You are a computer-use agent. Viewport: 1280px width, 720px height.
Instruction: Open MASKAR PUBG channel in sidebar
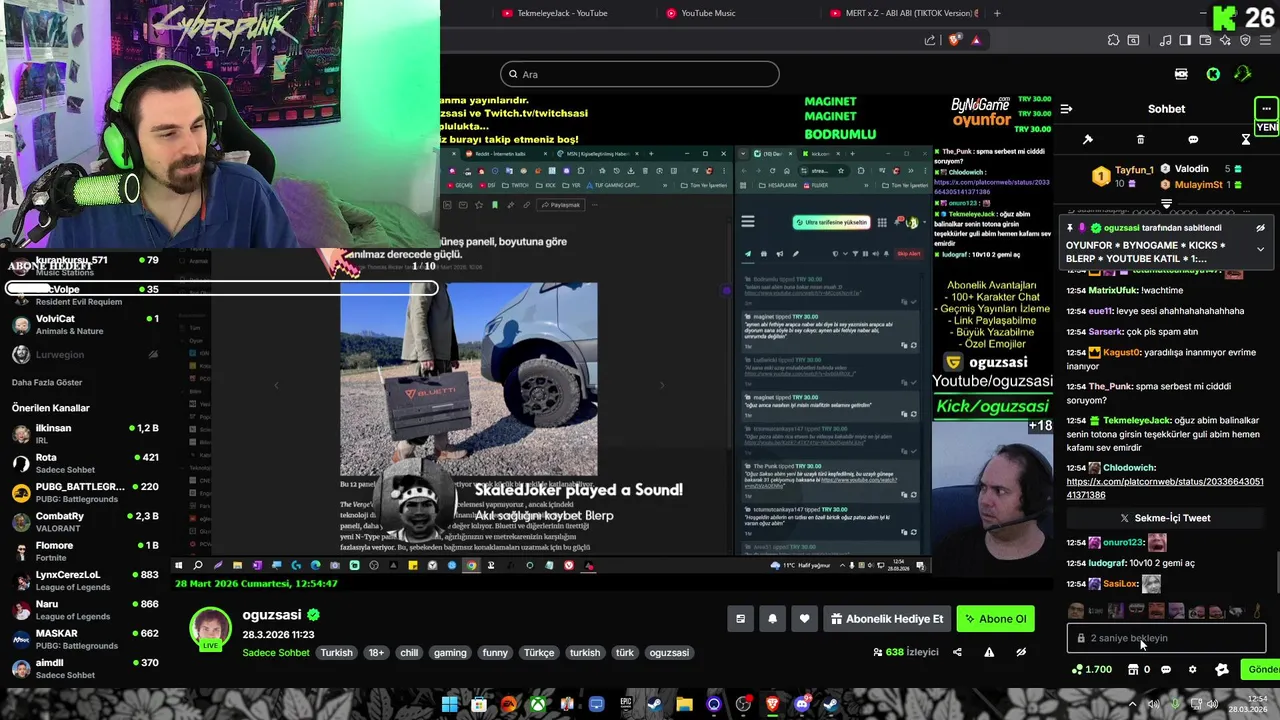(x=85, y=639)
